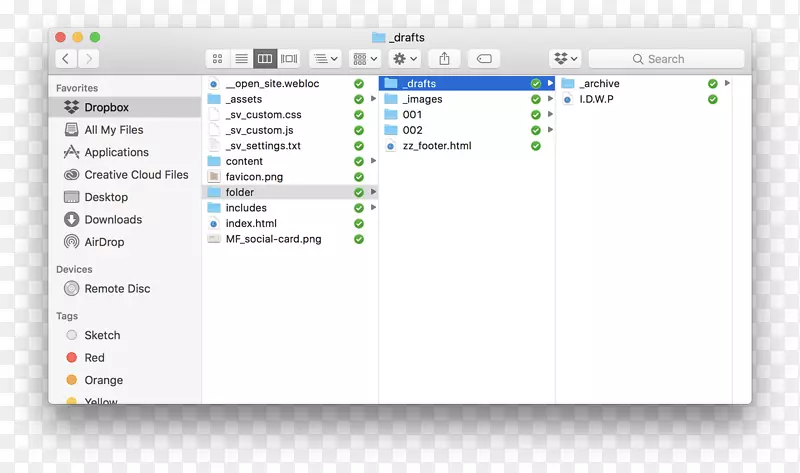Select the gray Sketch tag

click(x=125, y=335)
